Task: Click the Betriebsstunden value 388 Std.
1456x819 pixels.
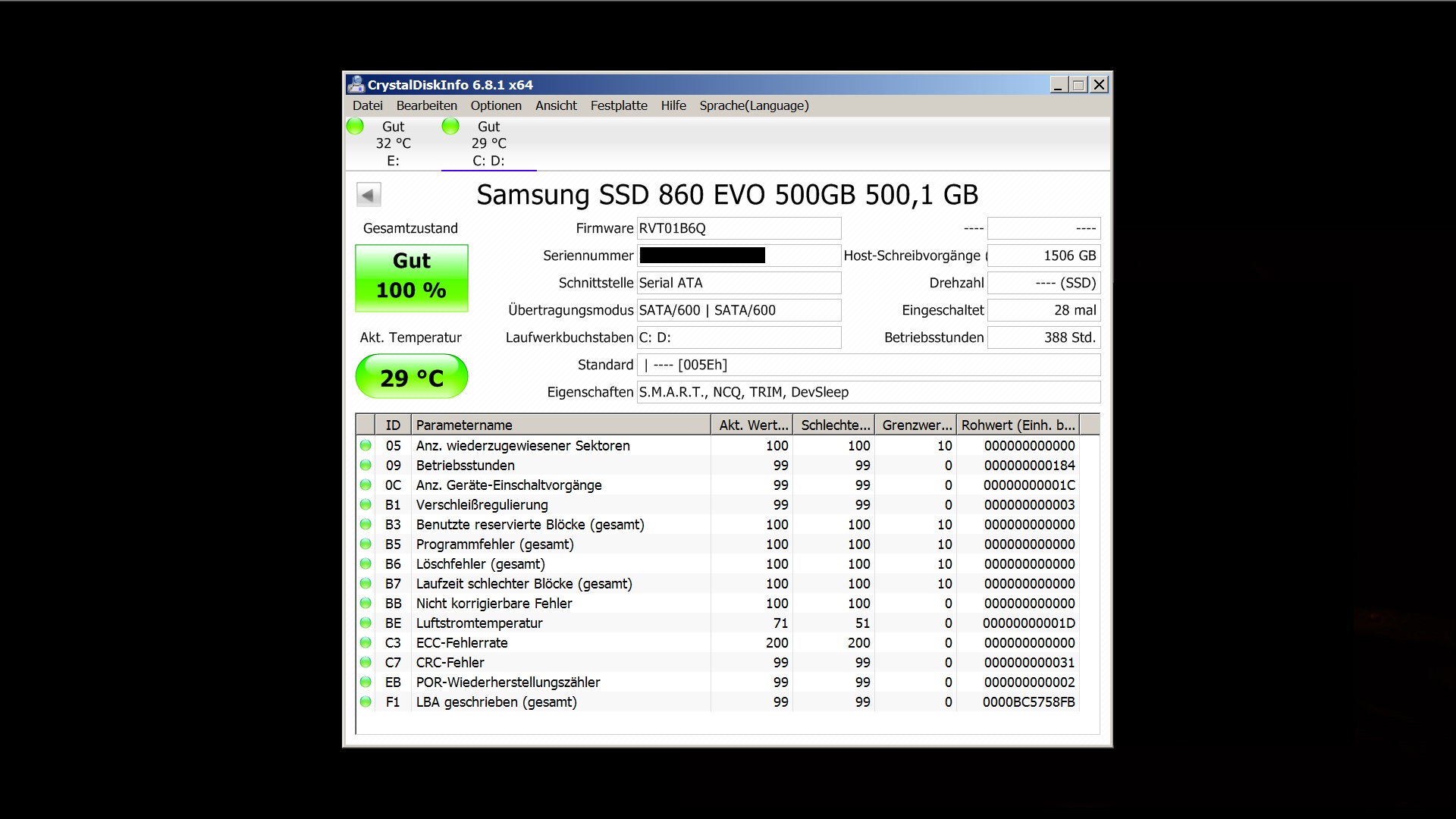Action: pos(1044,337)
